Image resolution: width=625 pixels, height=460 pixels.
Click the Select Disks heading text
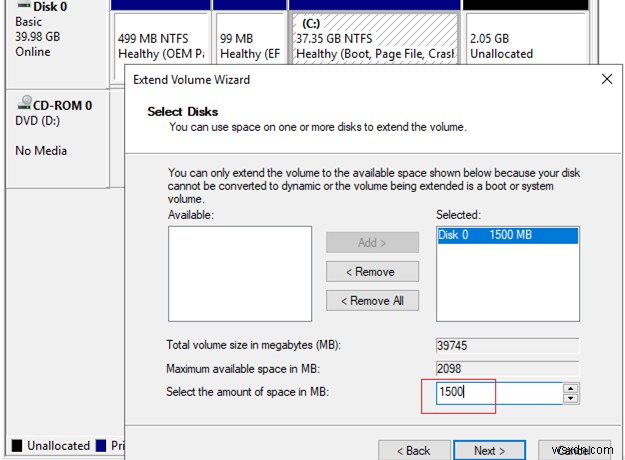coord(183,112)
